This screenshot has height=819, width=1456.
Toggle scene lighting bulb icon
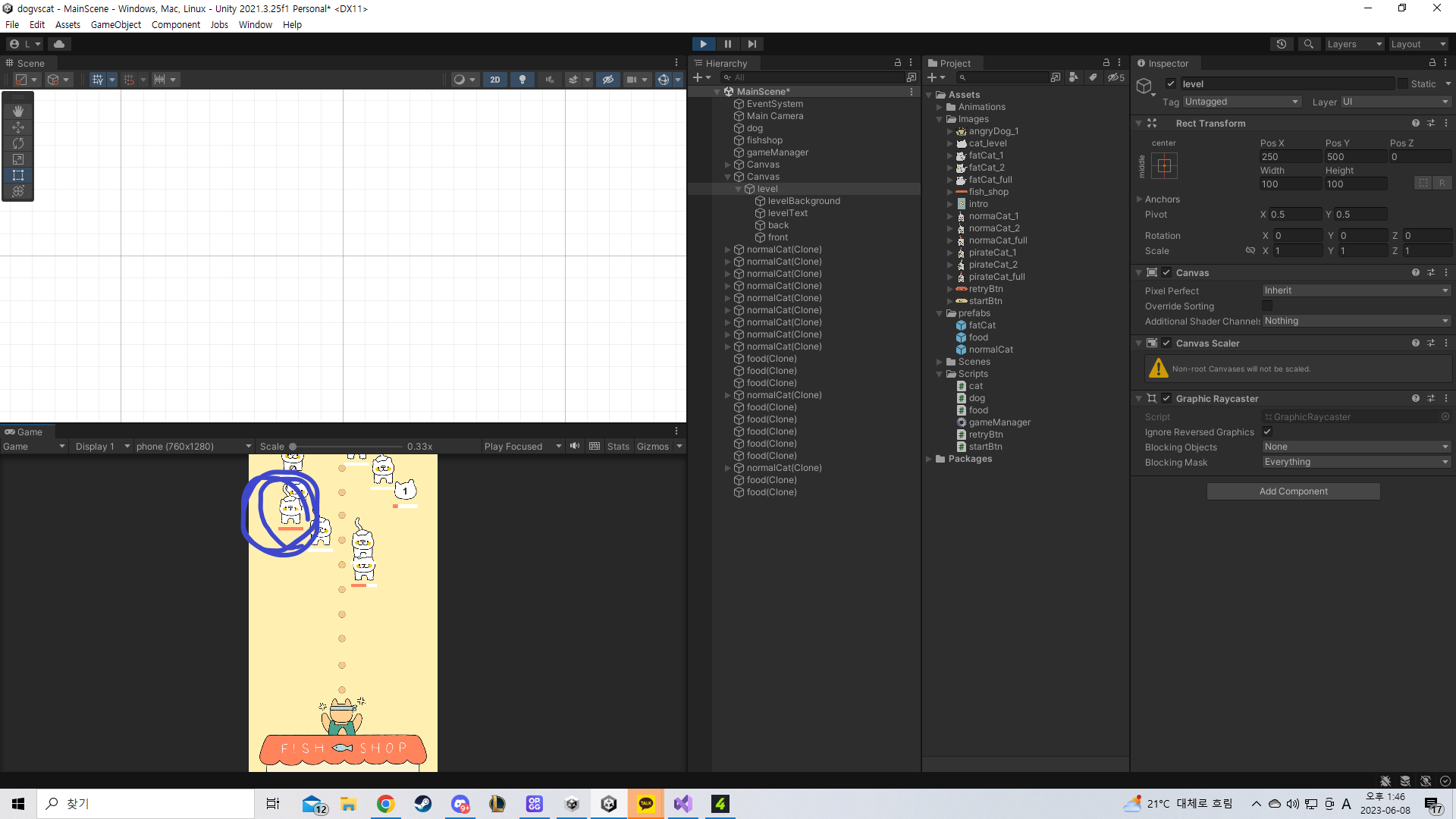point(522,80)
